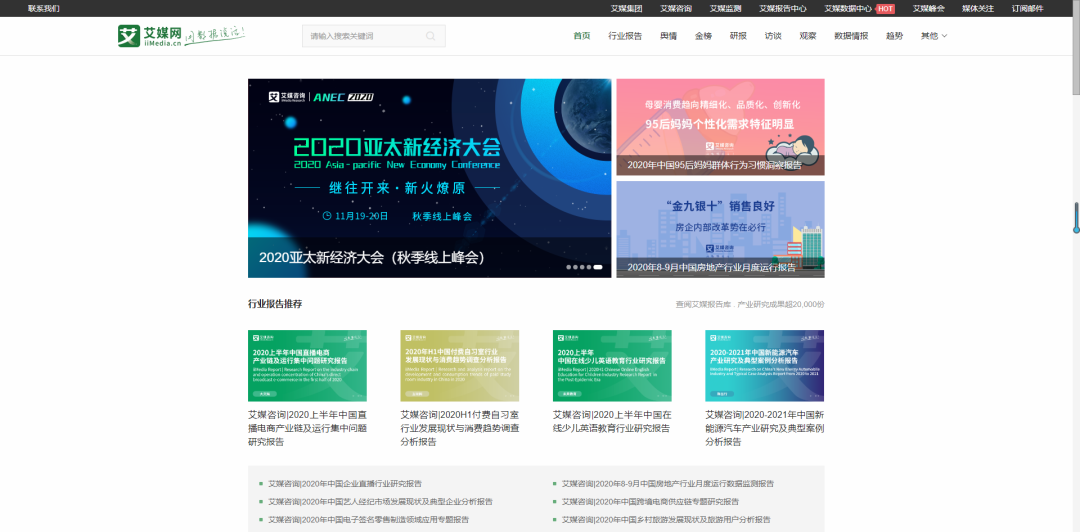Open the 舆情 nav item
Image resolution: width=1080 pixels, height=532 pixels.
[668, 36]
